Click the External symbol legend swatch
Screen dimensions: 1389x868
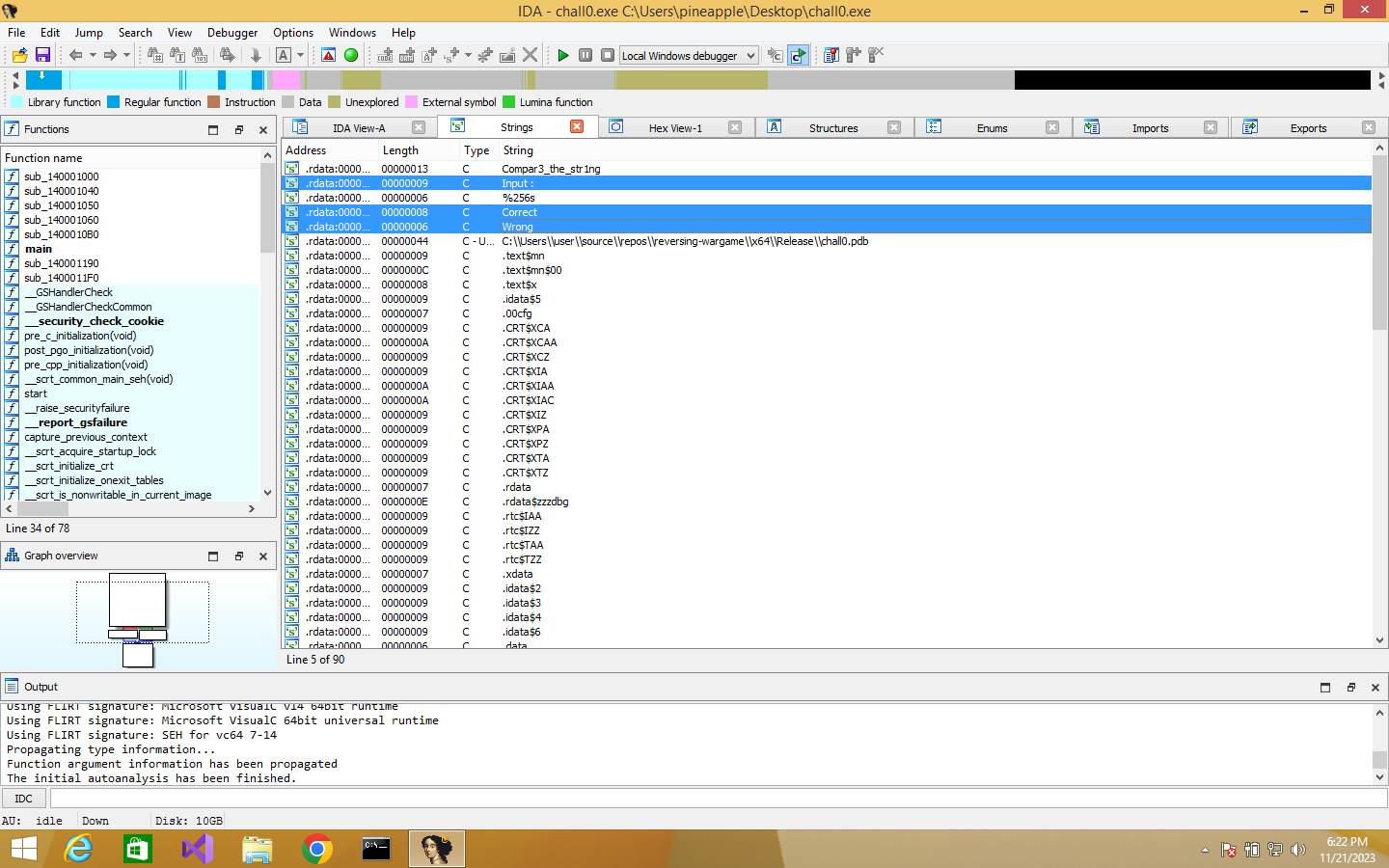[412, 102]
